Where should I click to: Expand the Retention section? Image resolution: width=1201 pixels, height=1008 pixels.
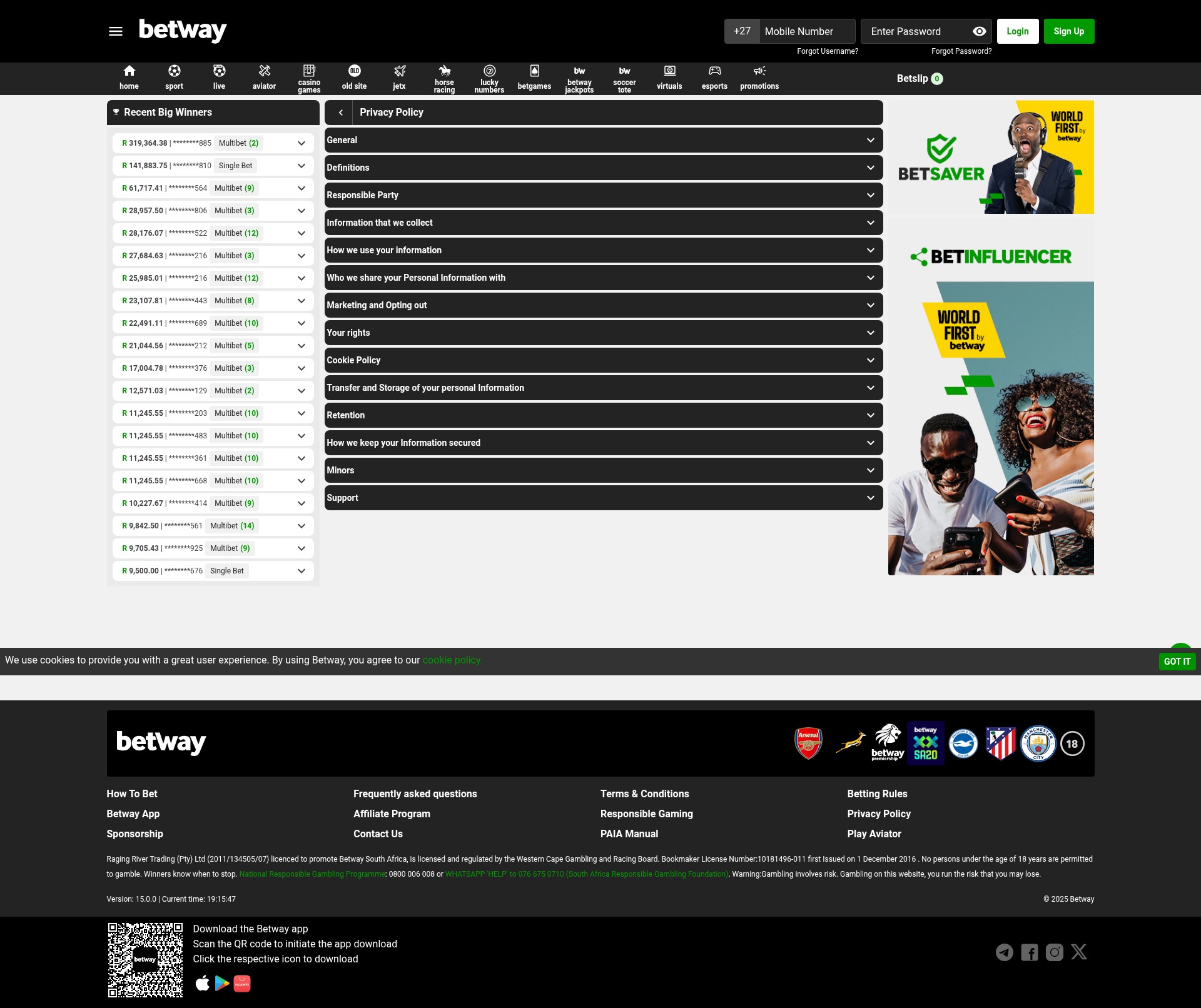tap(604, 415)
